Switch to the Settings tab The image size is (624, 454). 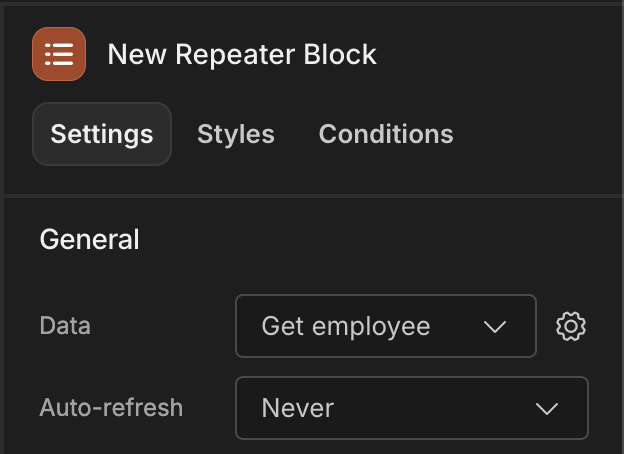[x=102, y=134]
